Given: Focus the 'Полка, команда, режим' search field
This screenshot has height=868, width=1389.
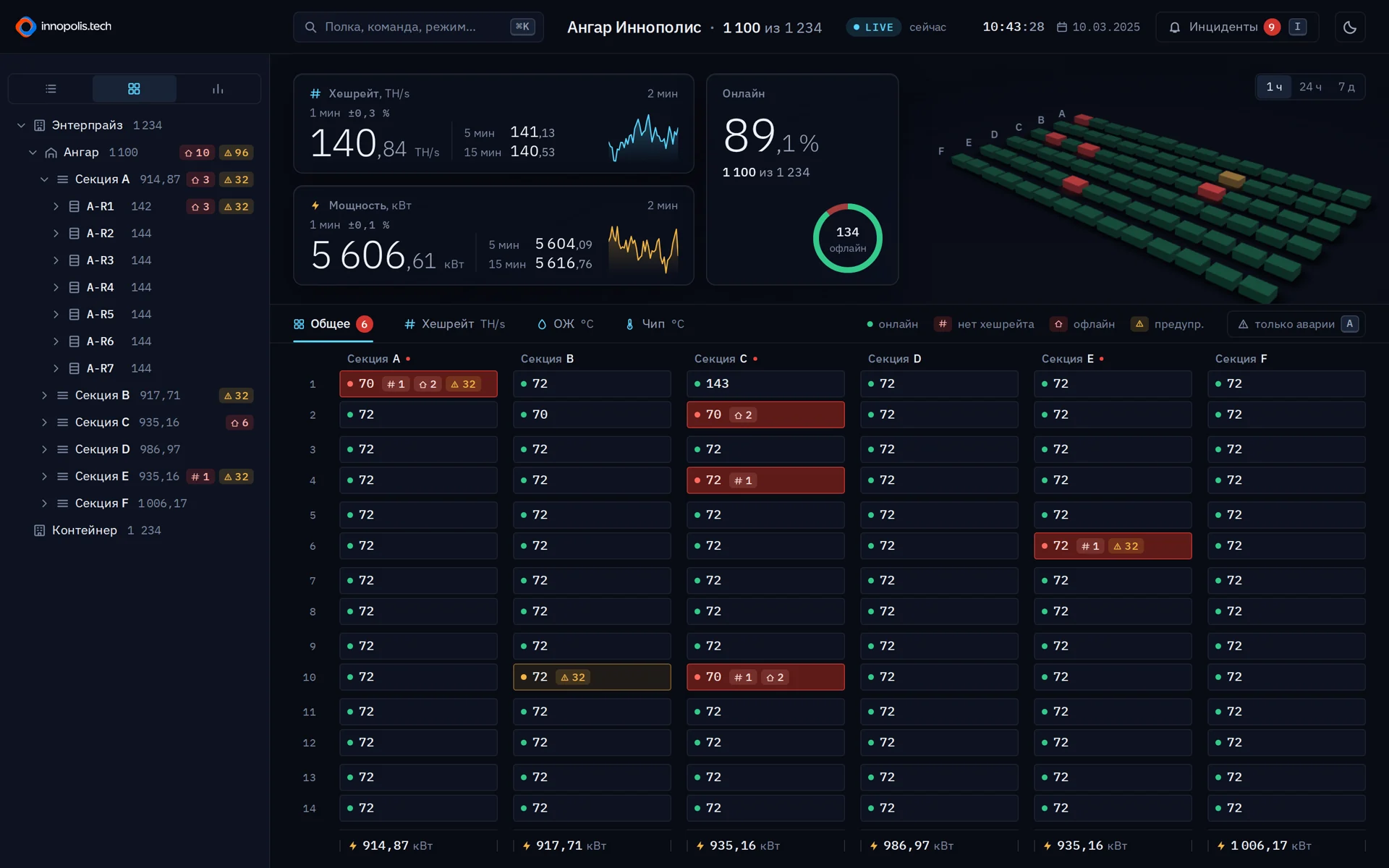Looking at the screenshot, I should pos(418,27).
